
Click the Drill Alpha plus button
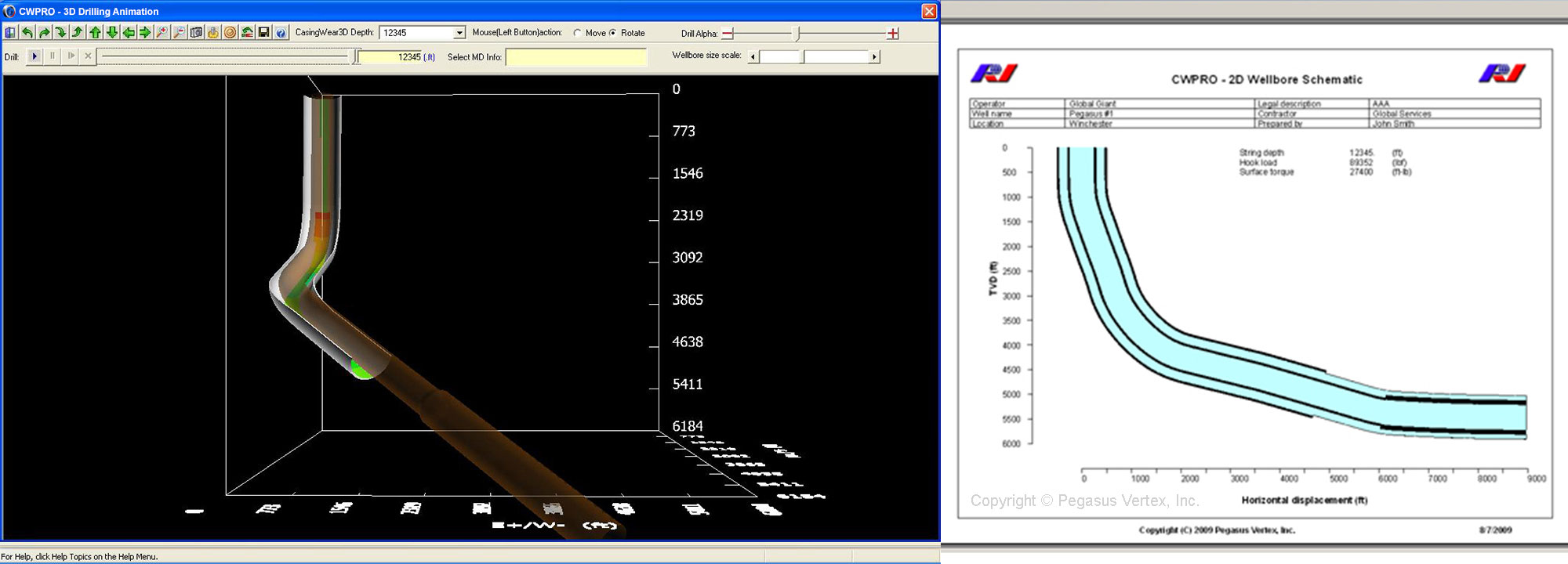(x=893, y=34)
